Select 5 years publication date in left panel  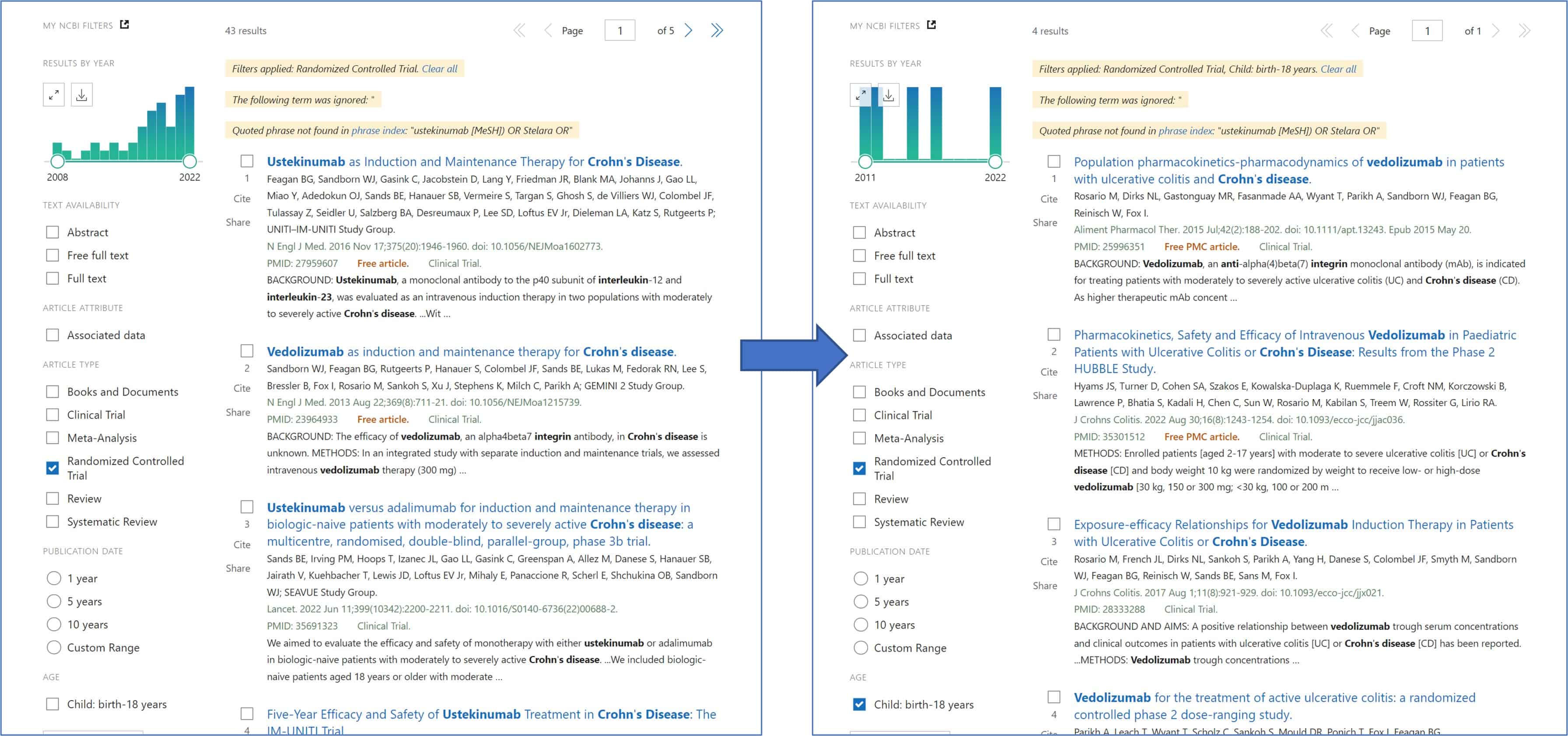[x=53, y=602]
